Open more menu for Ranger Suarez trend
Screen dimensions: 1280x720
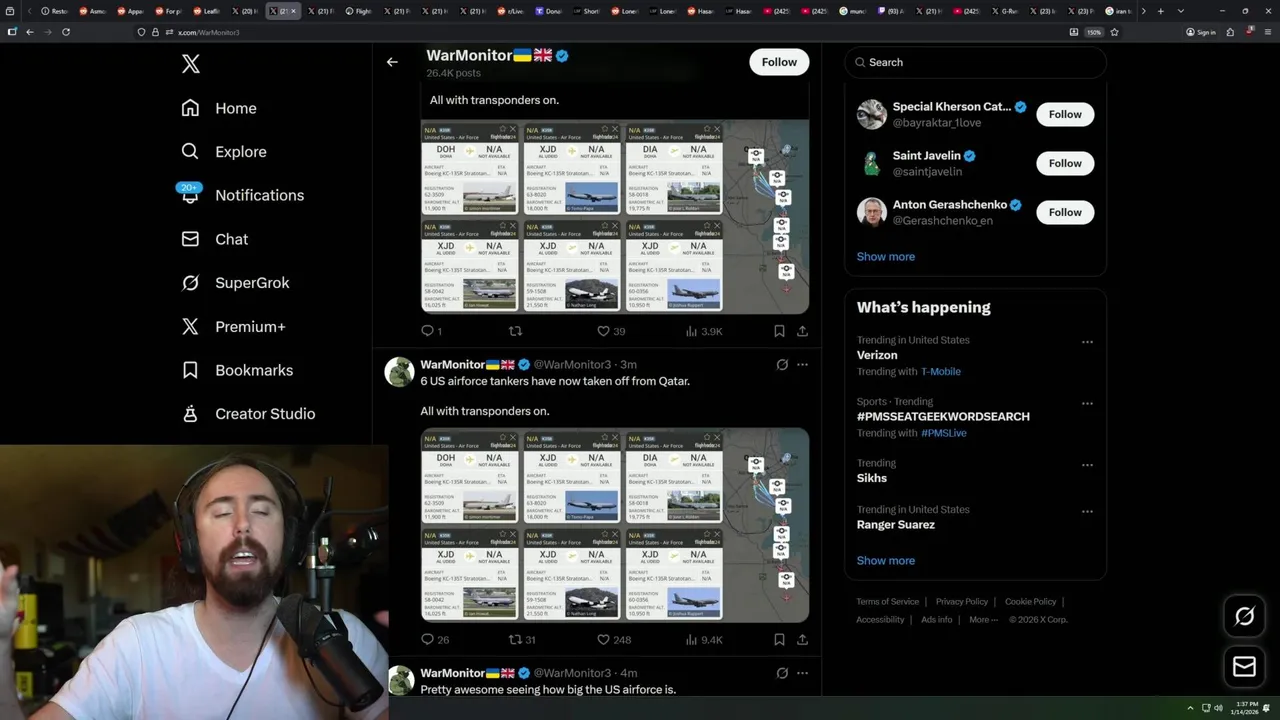coord(1087,512)
